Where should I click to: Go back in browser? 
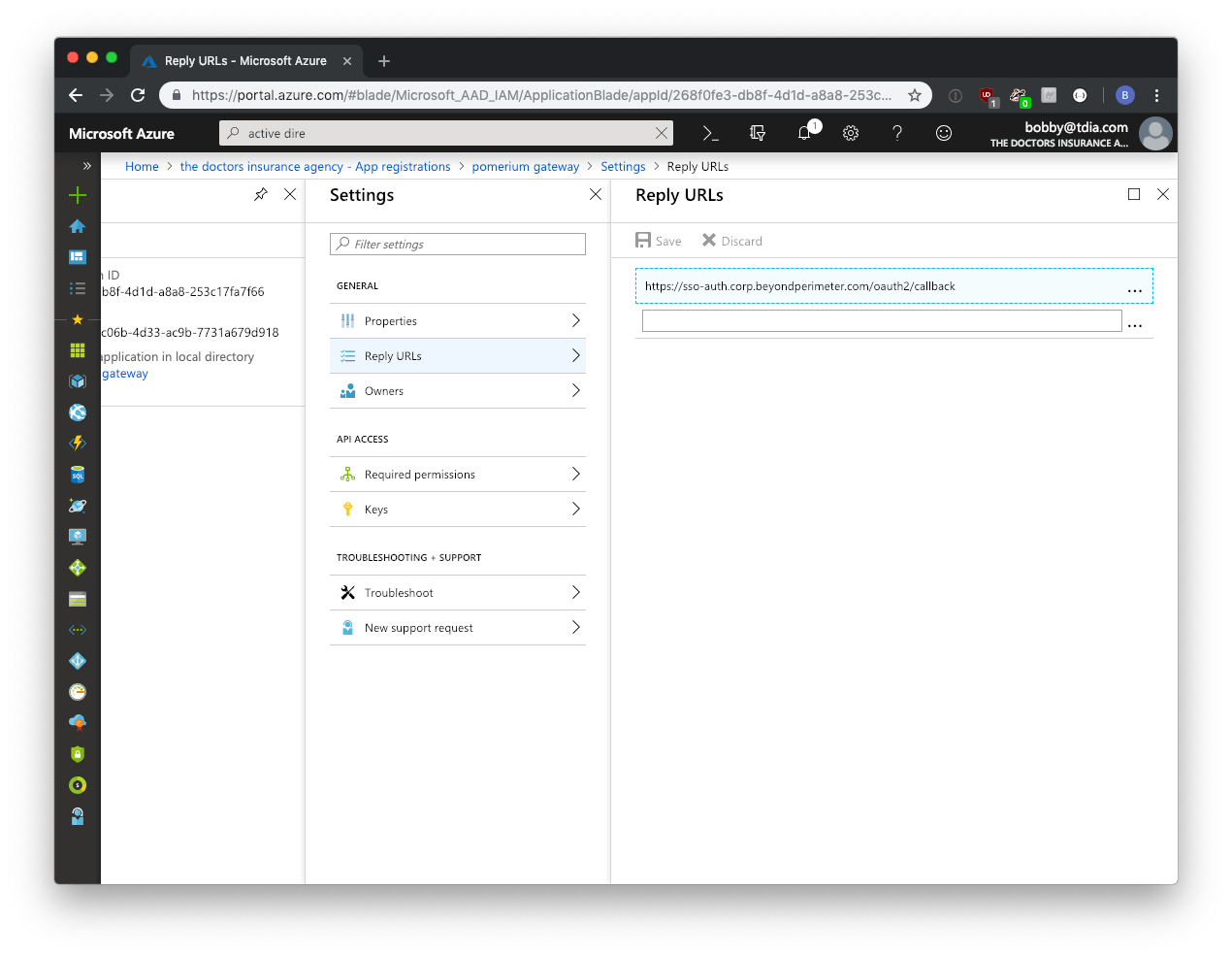pyautogui.click(x=76, y=95)
